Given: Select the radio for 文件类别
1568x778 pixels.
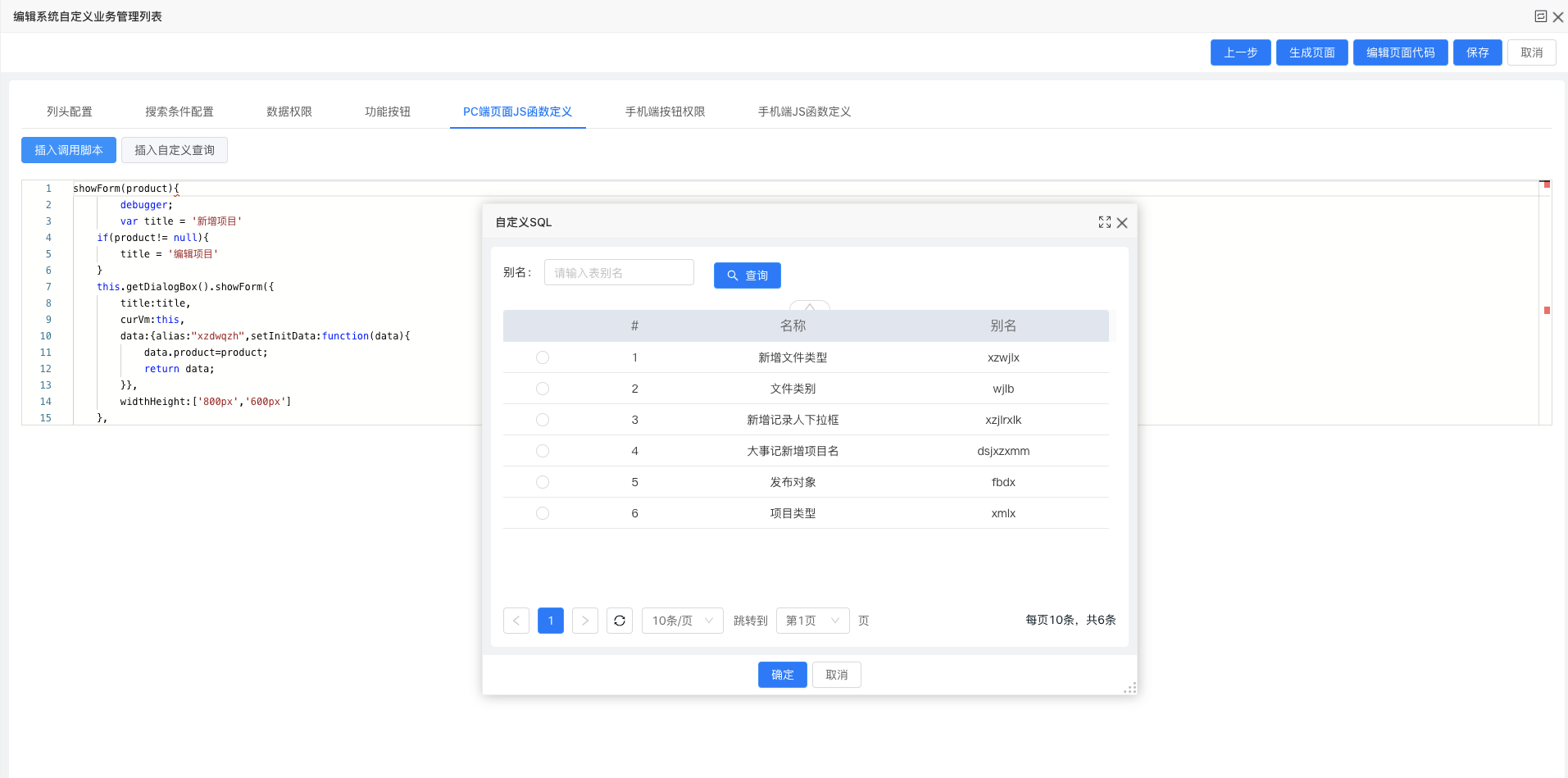Looking at the screenshot, I should point(543,389).
